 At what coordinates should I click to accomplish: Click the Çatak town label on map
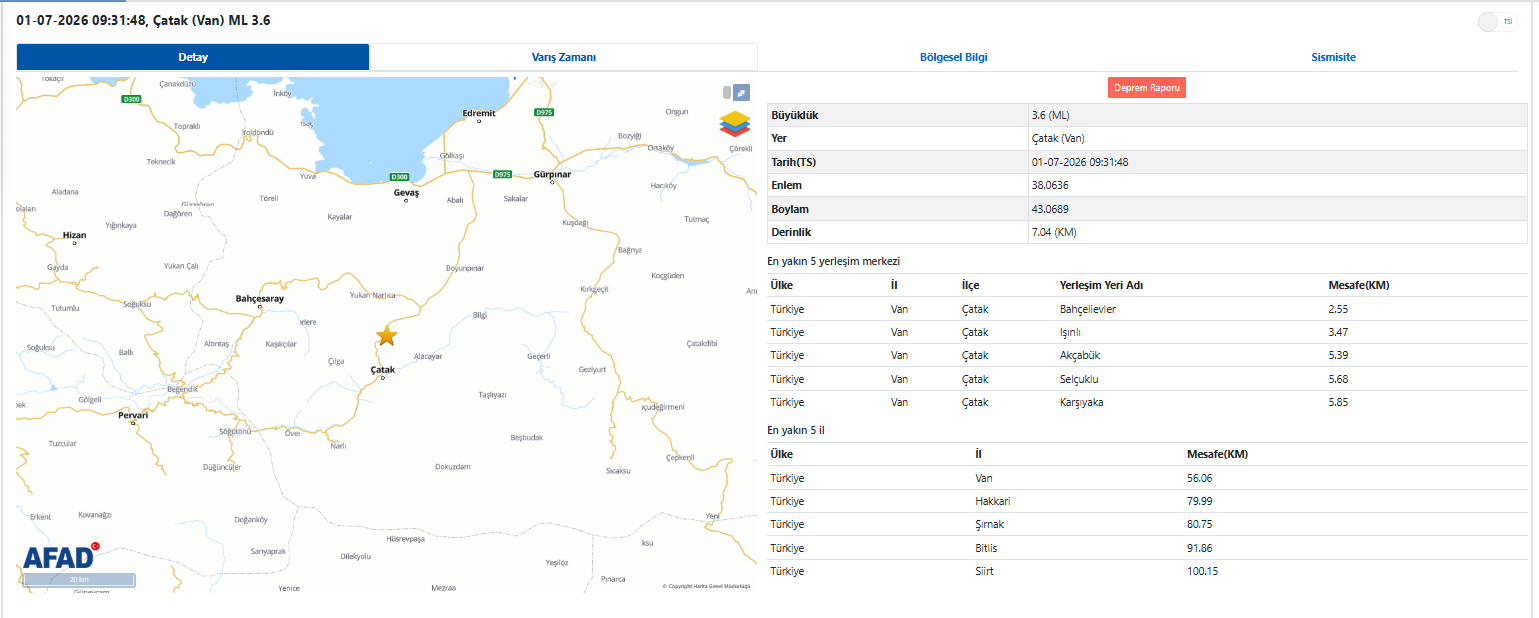click(x=383, y=370)
